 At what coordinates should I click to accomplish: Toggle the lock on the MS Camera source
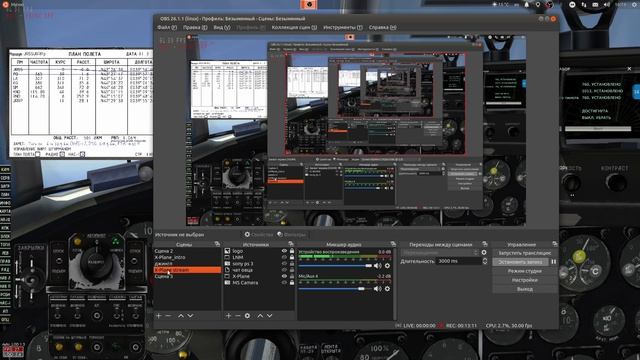(x=292, y=282)
